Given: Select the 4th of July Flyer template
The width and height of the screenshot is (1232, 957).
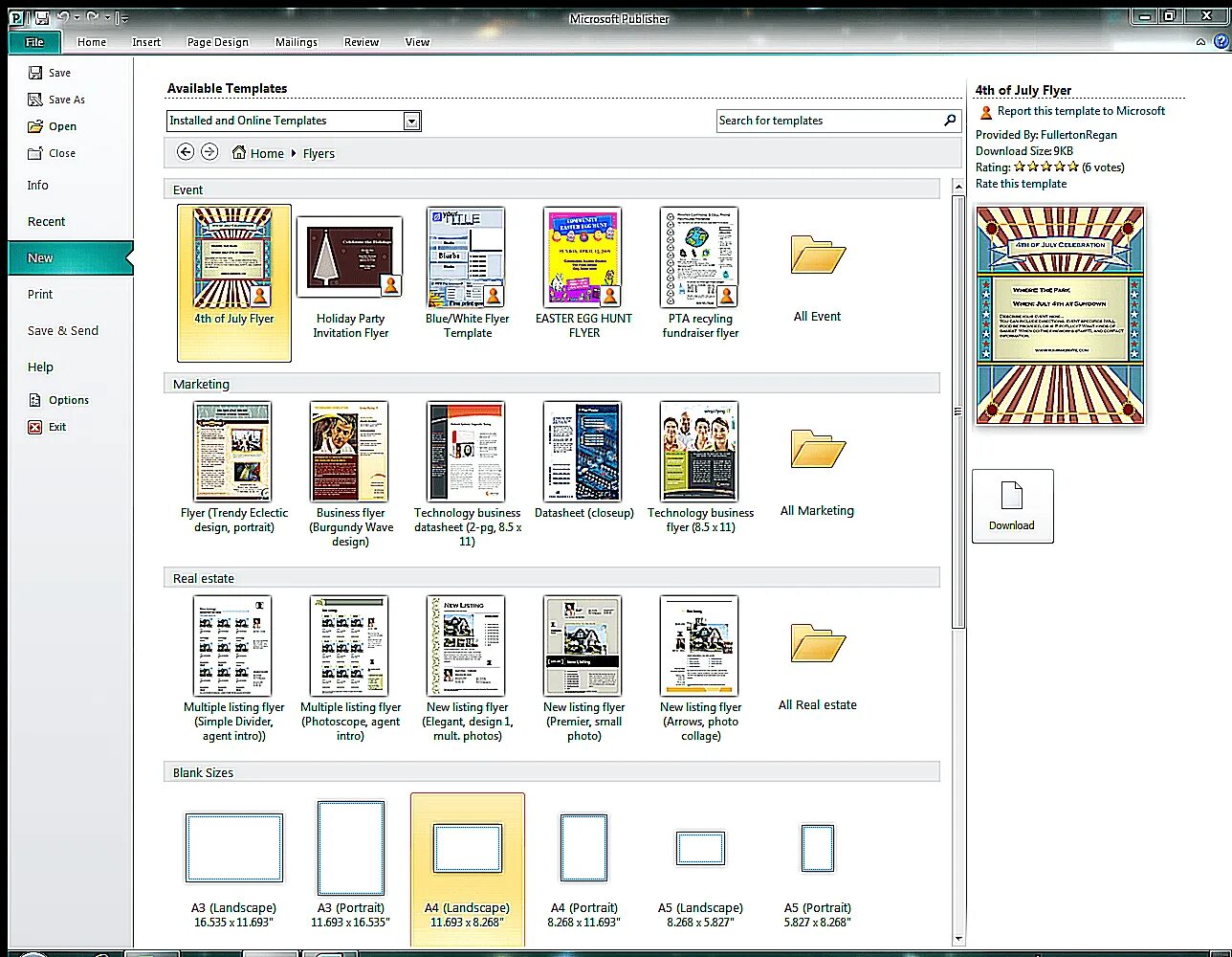Looking at the screenshot, I should point(234,283).
